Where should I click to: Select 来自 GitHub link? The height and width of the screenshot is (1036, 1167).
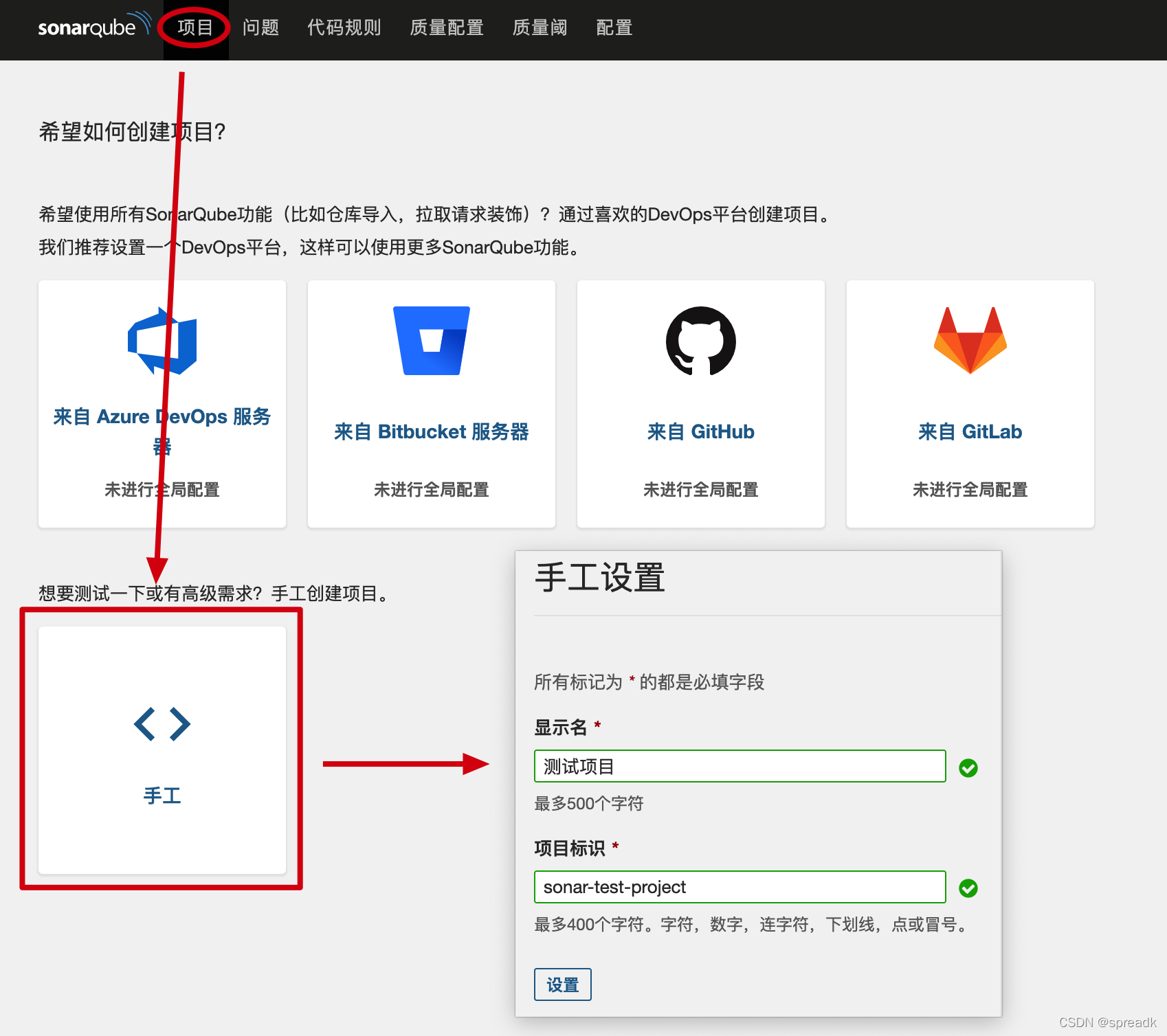click(x=701, y=431)
